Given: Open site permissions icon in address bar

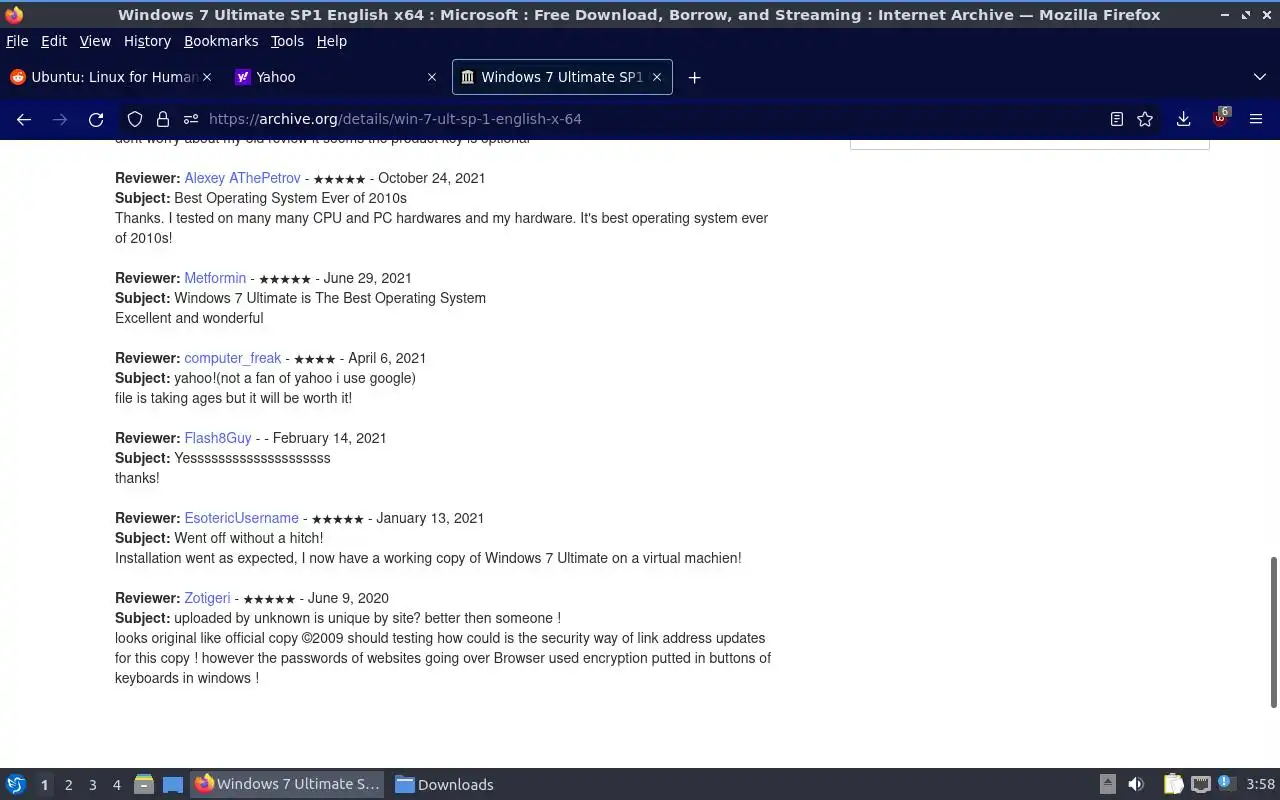Looking at the screenshot, I should point(191,119).
